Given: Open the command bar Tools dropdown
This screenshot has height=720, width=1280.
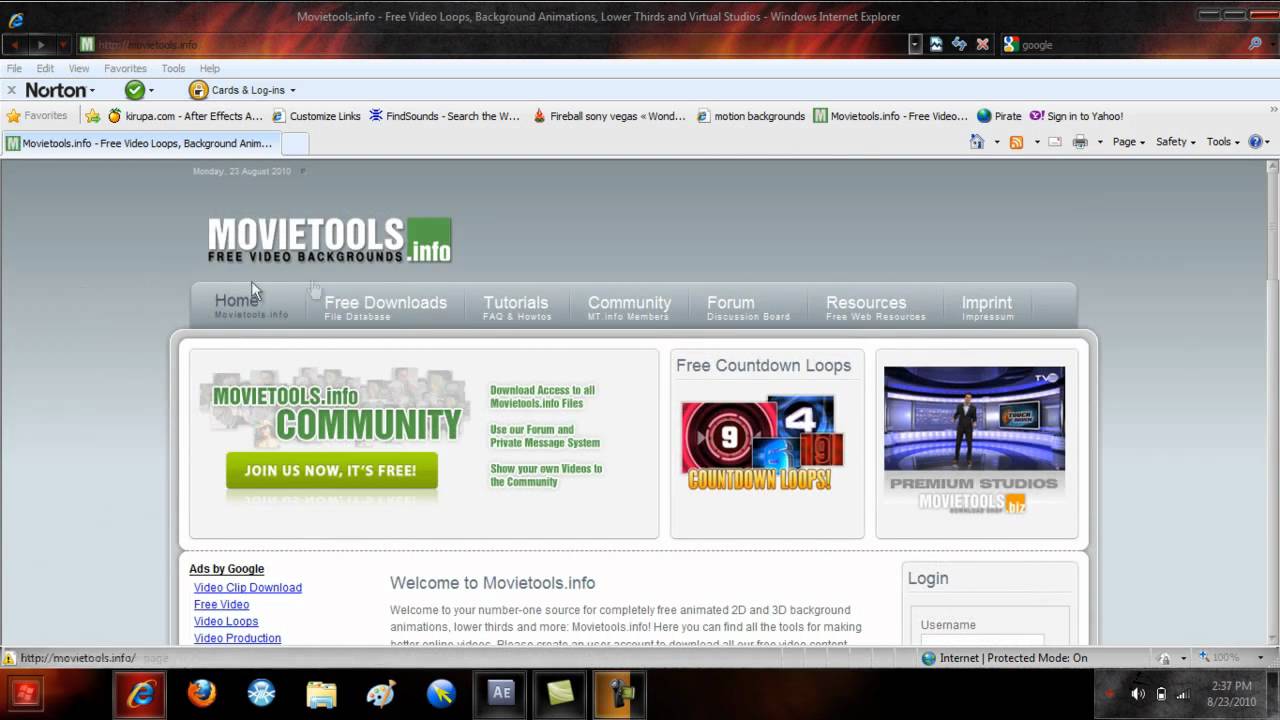Looking at the screenshot, I should 1223,142.
